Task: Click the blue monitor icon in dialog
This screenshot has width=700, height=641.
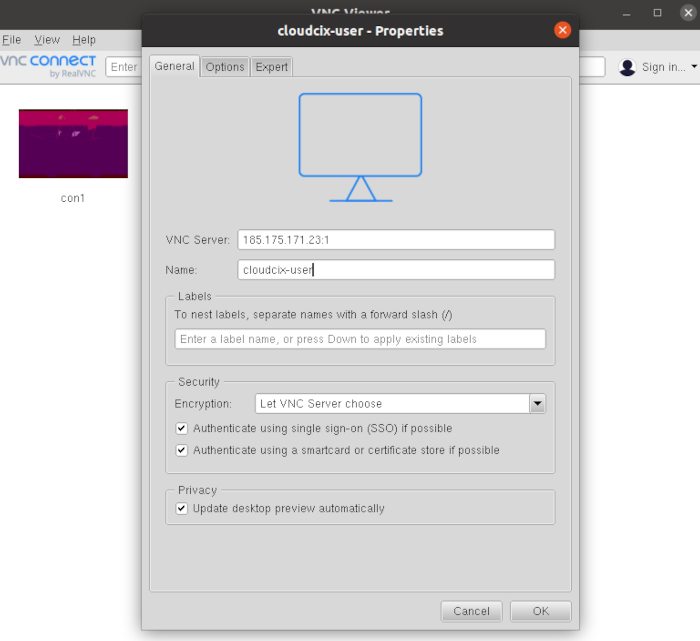Action: tap(360, 147)
